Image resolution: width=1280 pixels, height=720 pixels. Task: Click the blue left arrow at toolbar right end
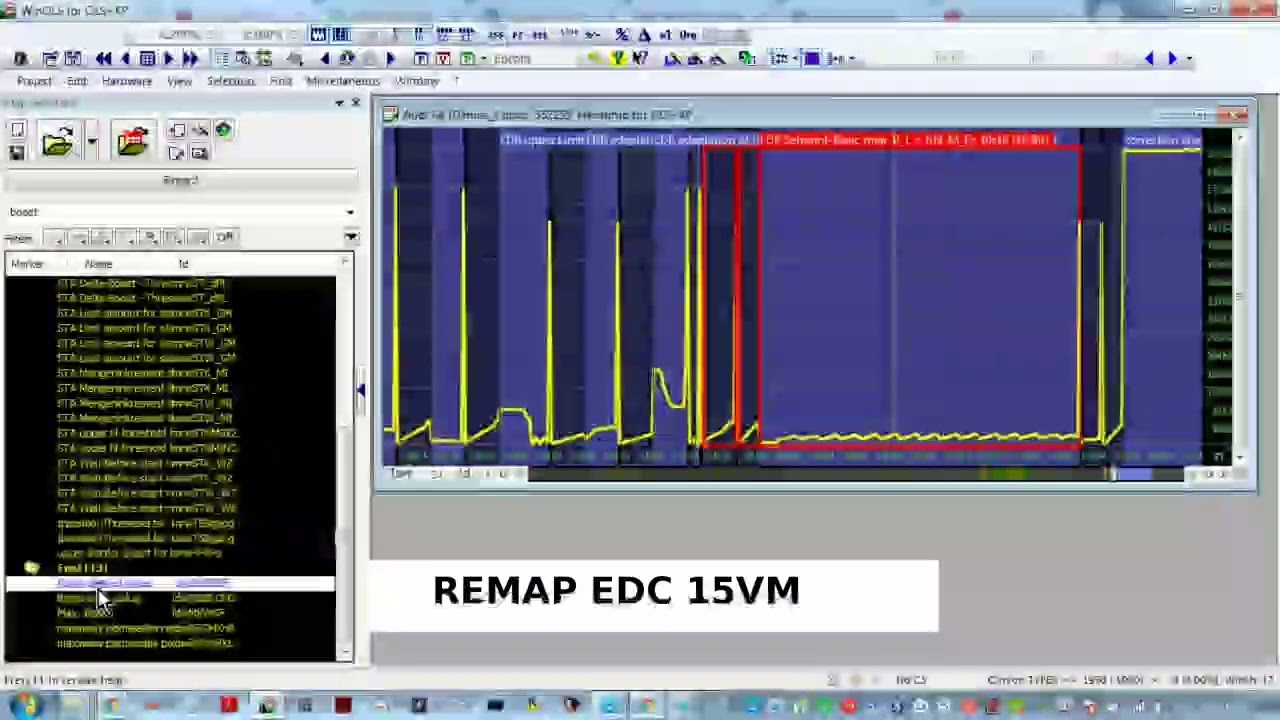(x=1150, y=59)
